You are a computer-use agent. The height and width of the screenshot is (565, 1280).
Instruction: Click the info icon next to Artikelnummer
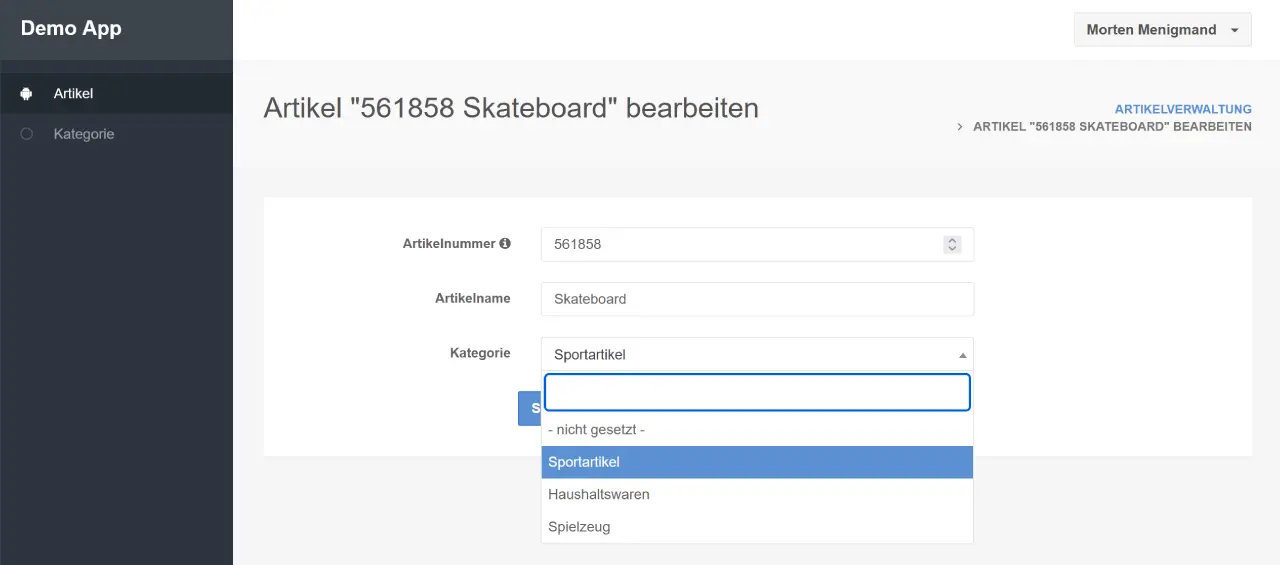[x=505, y=243]
